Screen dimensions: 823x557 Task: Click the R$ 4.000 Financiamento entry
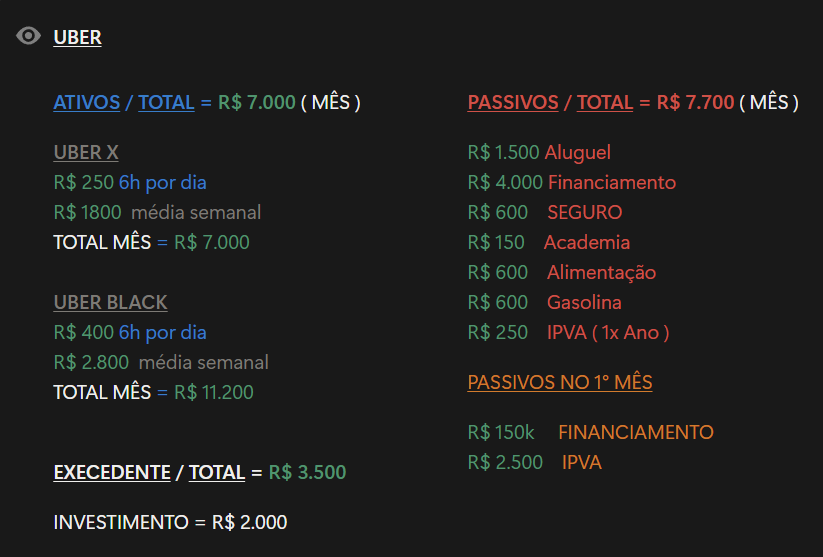(572, 182)
